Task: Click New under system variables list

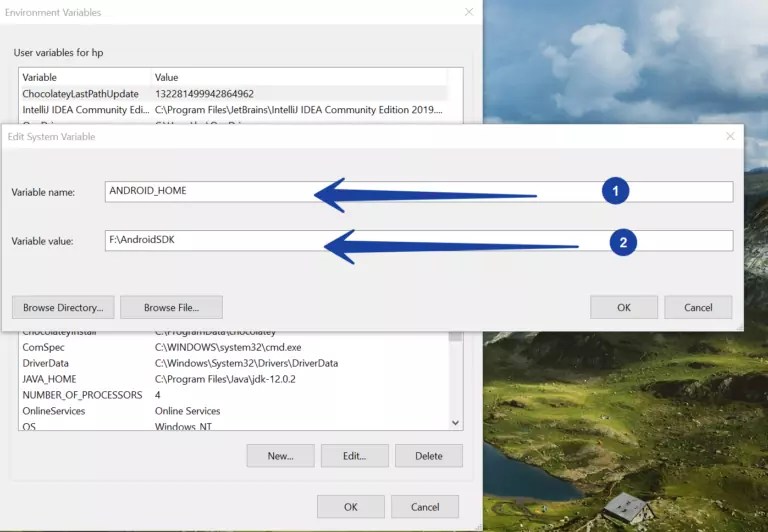Action: tap(281, 456)
